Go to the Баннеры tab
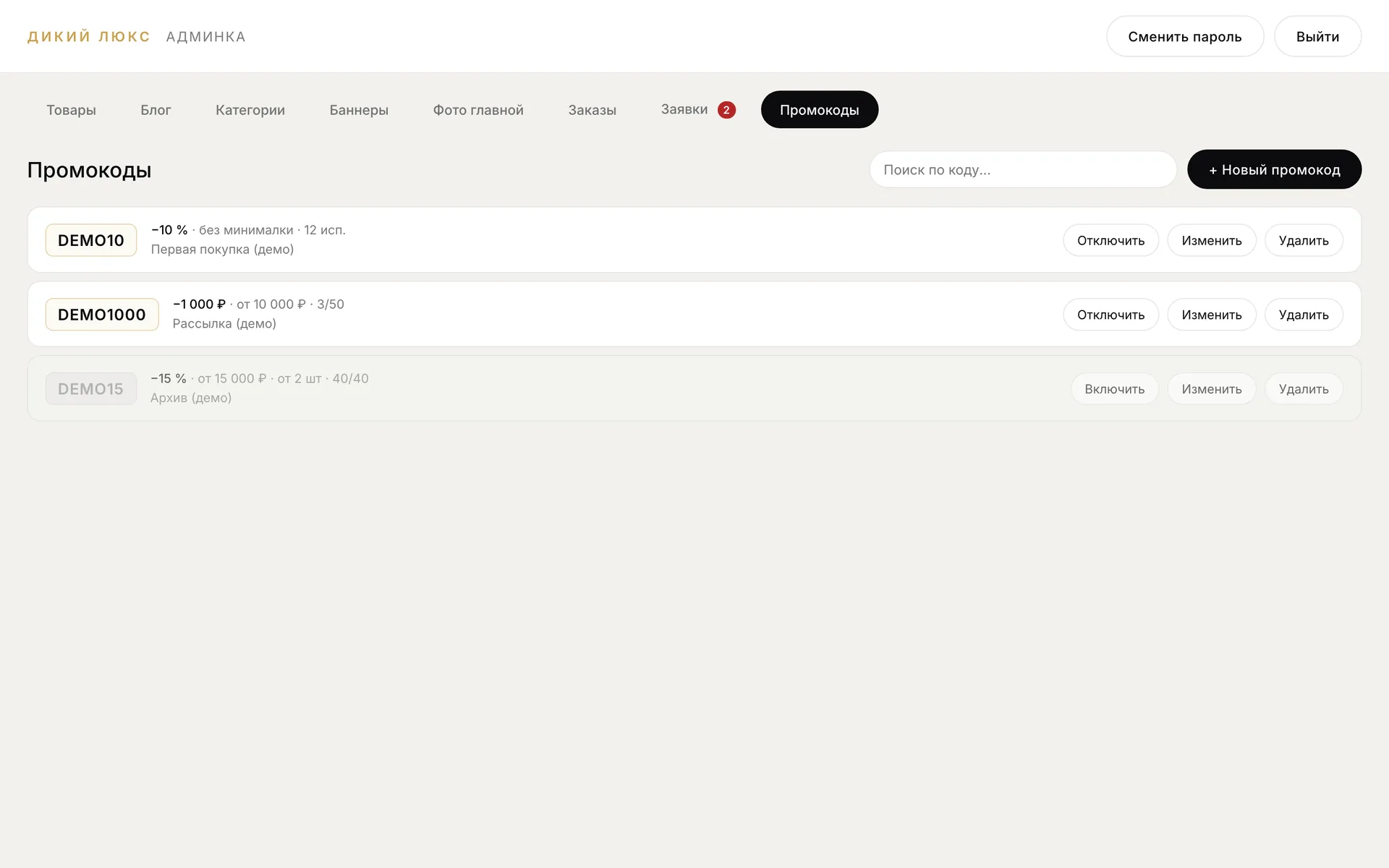Viewport: 1389px width, 868px height. point(359,110)
